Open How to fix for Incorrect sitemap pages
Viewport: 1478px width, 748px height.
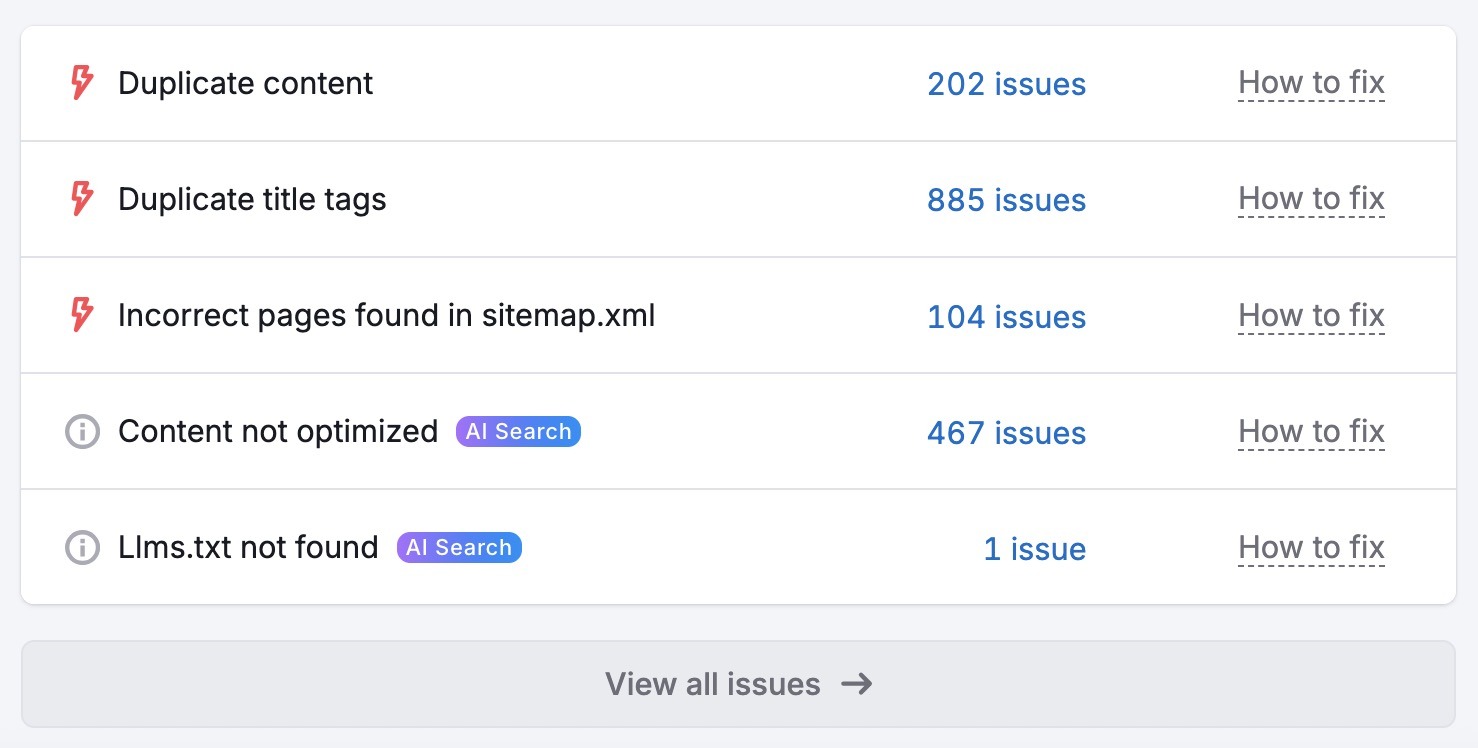click(1311, 315)
